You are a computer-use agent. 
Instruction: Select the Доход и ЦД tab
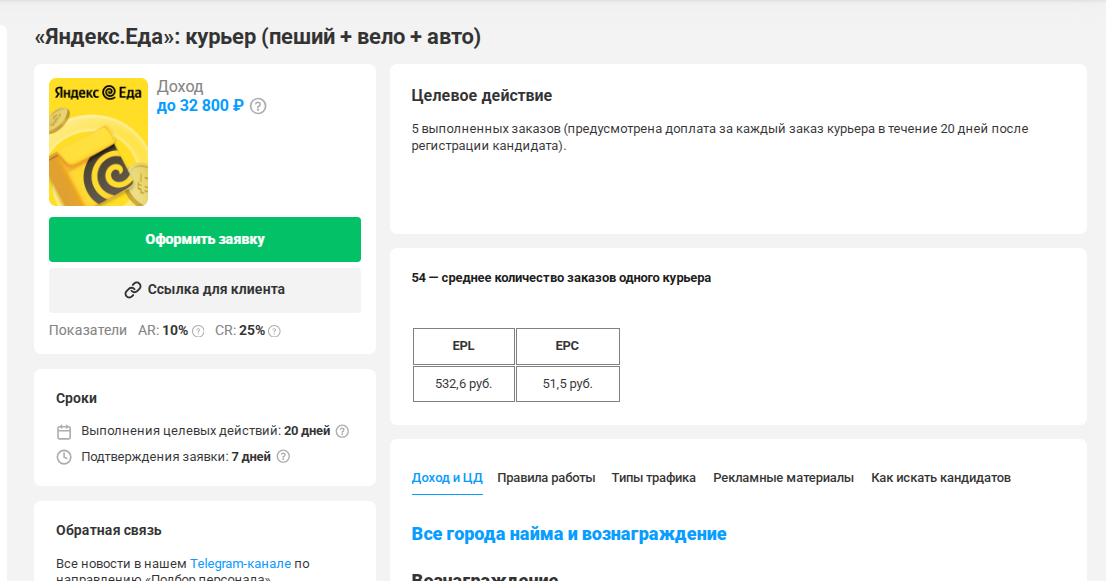[447, 478]
